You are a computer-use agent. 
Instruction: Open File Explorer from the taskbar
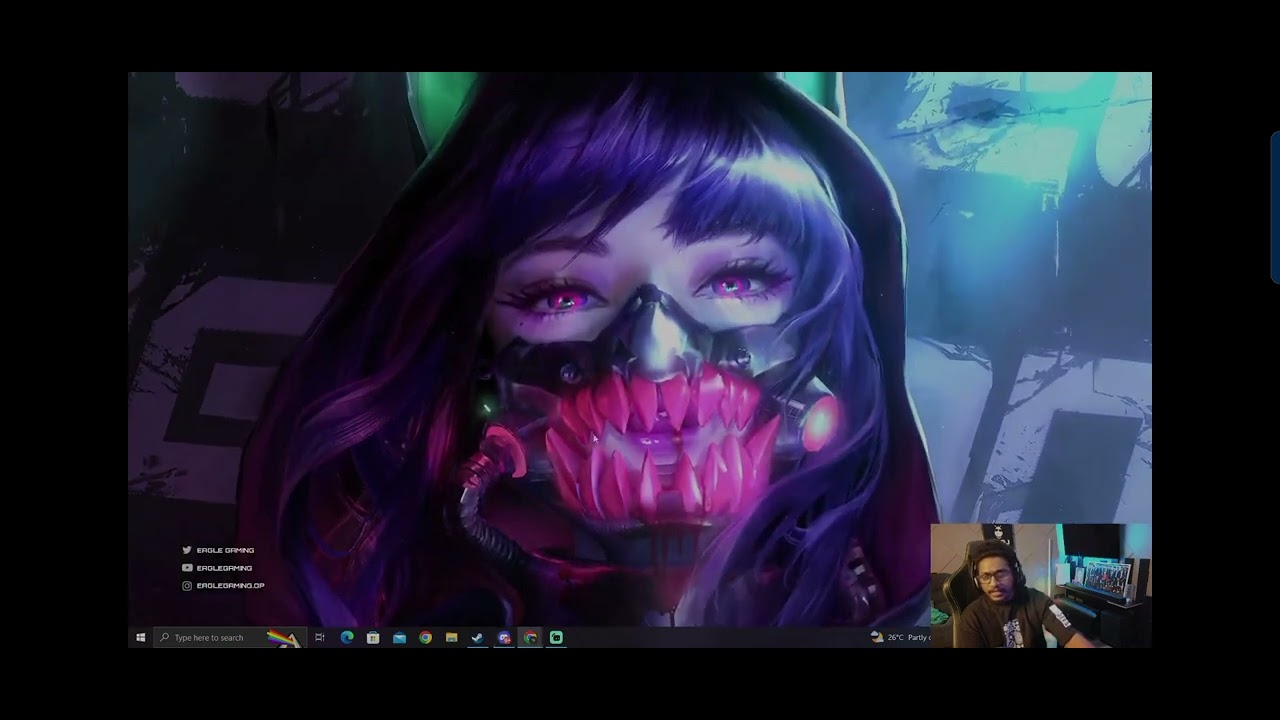coord(451,637)
